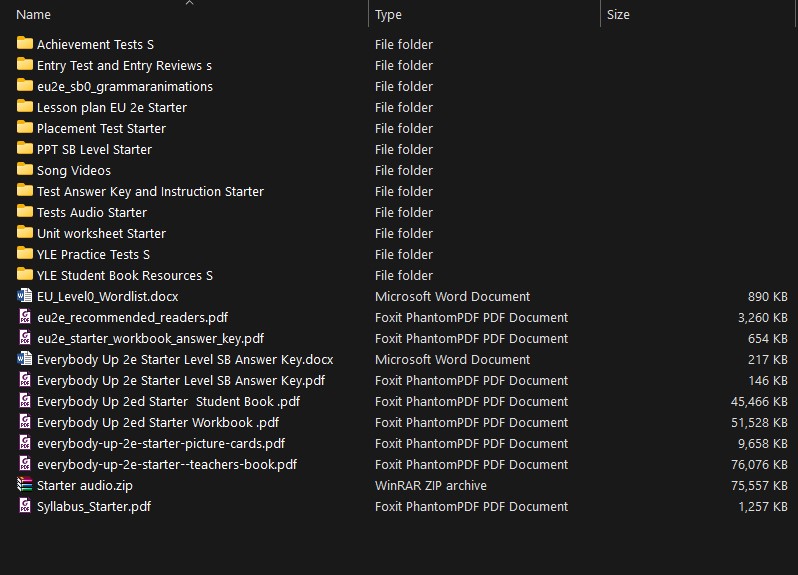Image resolution: width=798 pixels, height=575 pixels.
Task: Select eu2e_starter_workbook_answer_key.pdf file
Action: point(150,338)
